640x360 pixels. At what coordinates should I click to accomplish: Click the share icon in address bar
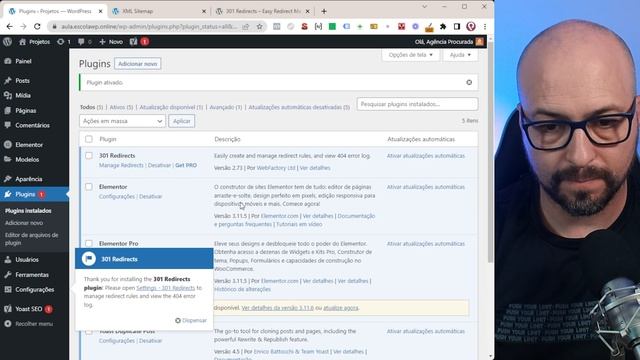click(246, 27)
